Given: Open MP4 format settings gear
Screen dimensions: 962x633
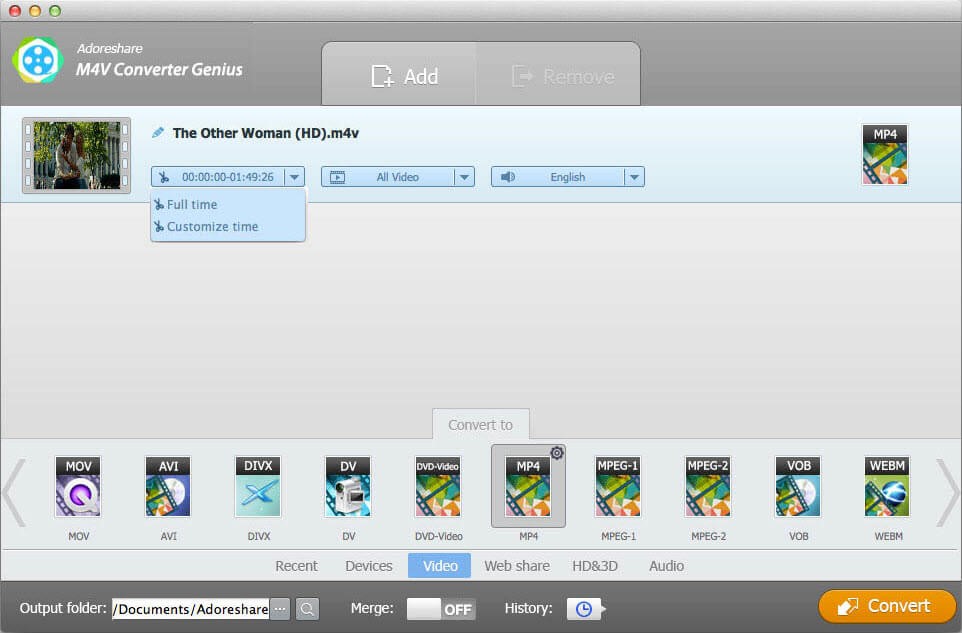Looking at the screenshot, I should [x=556, y=453].
